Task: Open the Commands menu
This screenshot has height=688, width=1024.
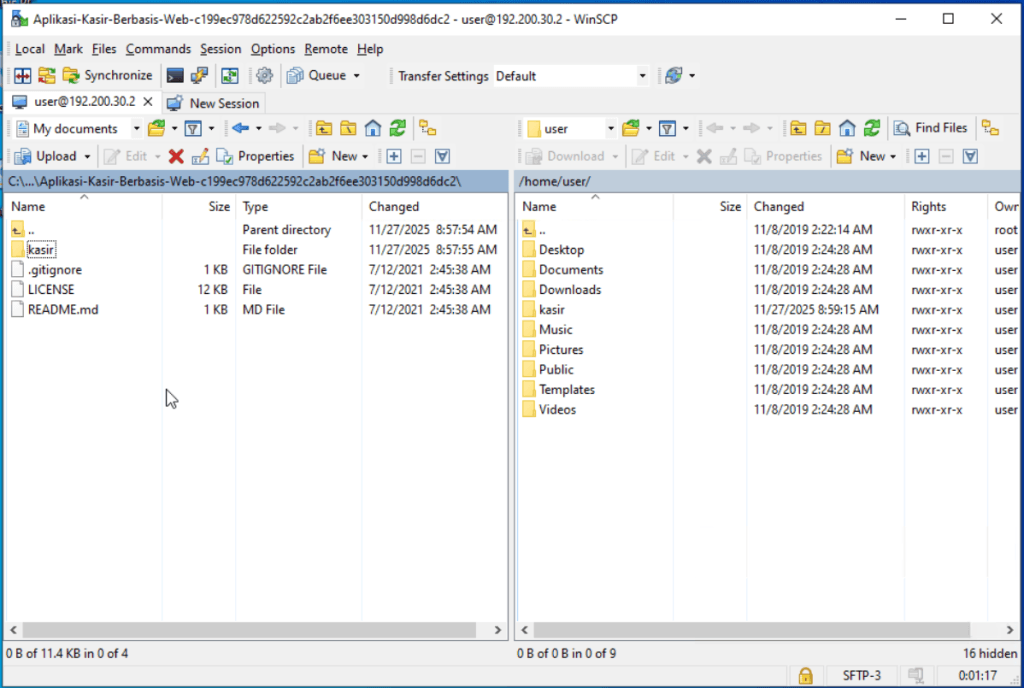Action: [158, 49]
